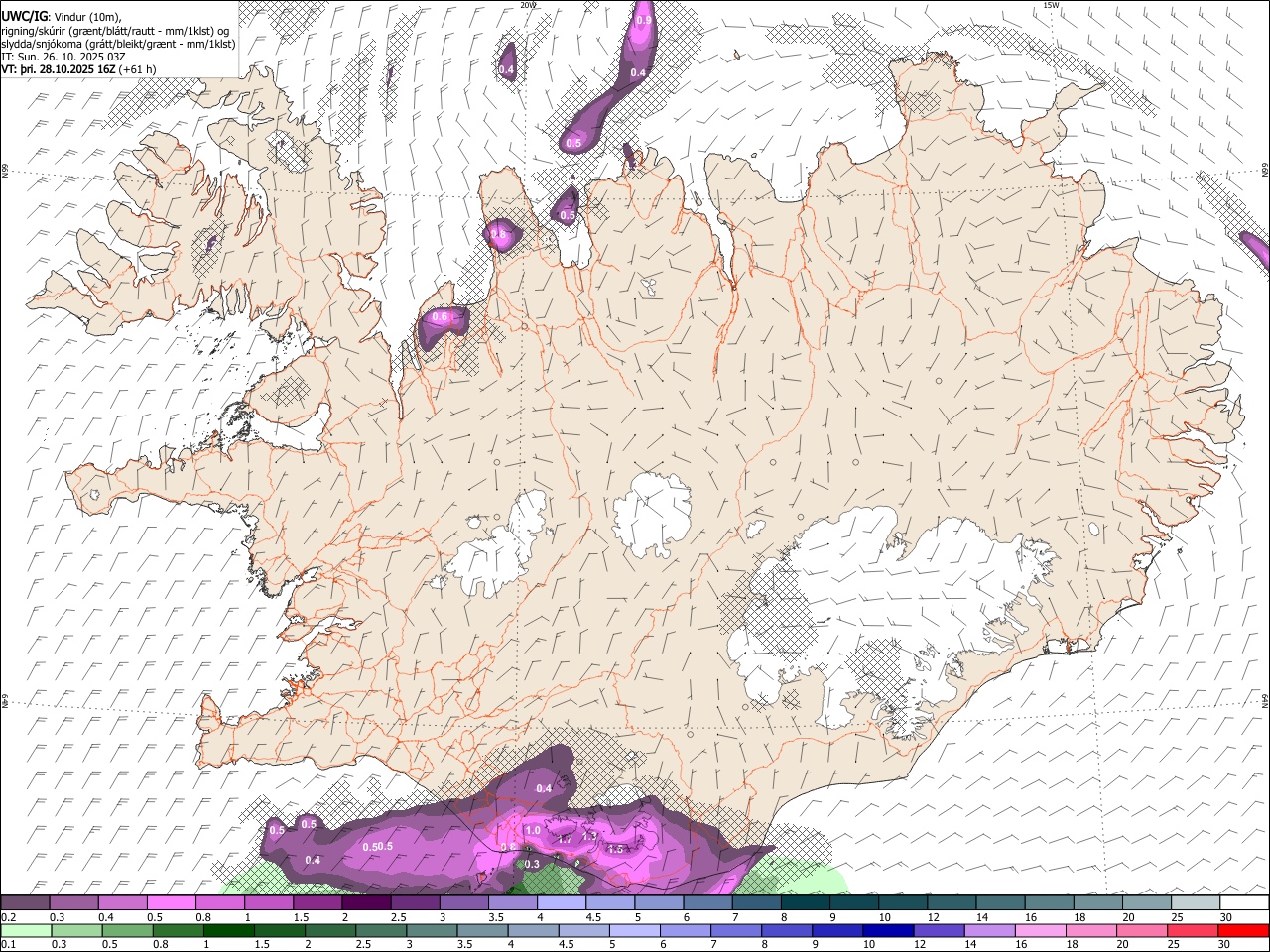This screenshot has height=952, width=1270.
Task: Click the 15W longitude label at the top edge
Action: (1052, 5)
